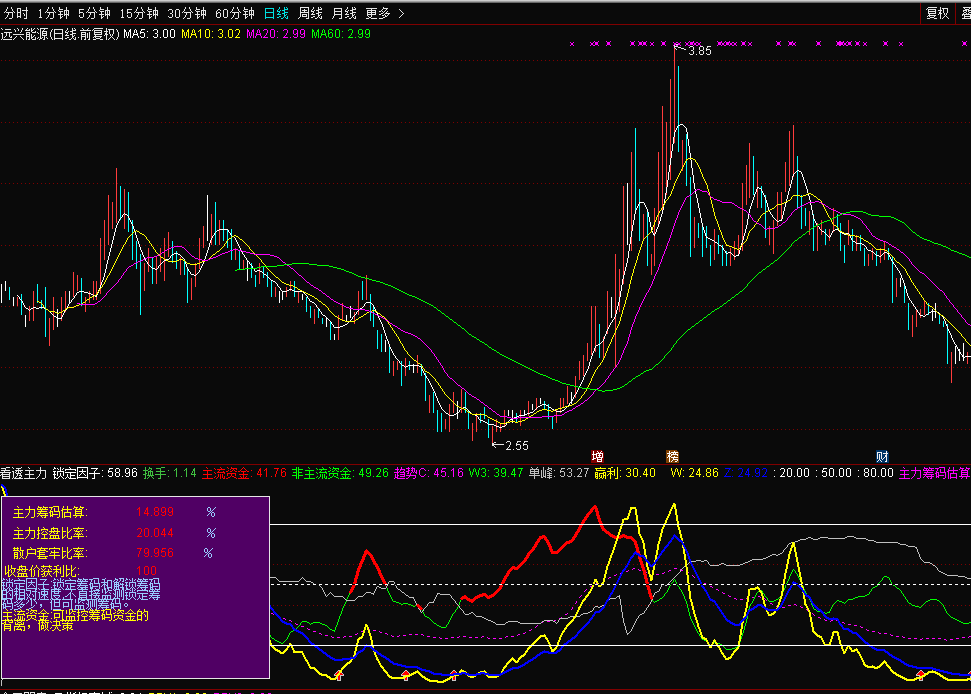This screenshot has width=971, height=694.
Task: Click the 趋势C: 45.16 readout
Action: tap(429, 474)
